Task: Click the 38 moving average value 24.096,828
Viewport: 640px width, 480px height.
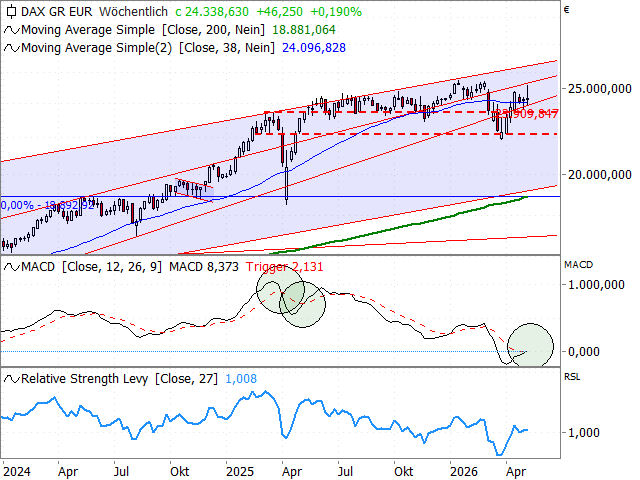Action: tap(314, 48)
